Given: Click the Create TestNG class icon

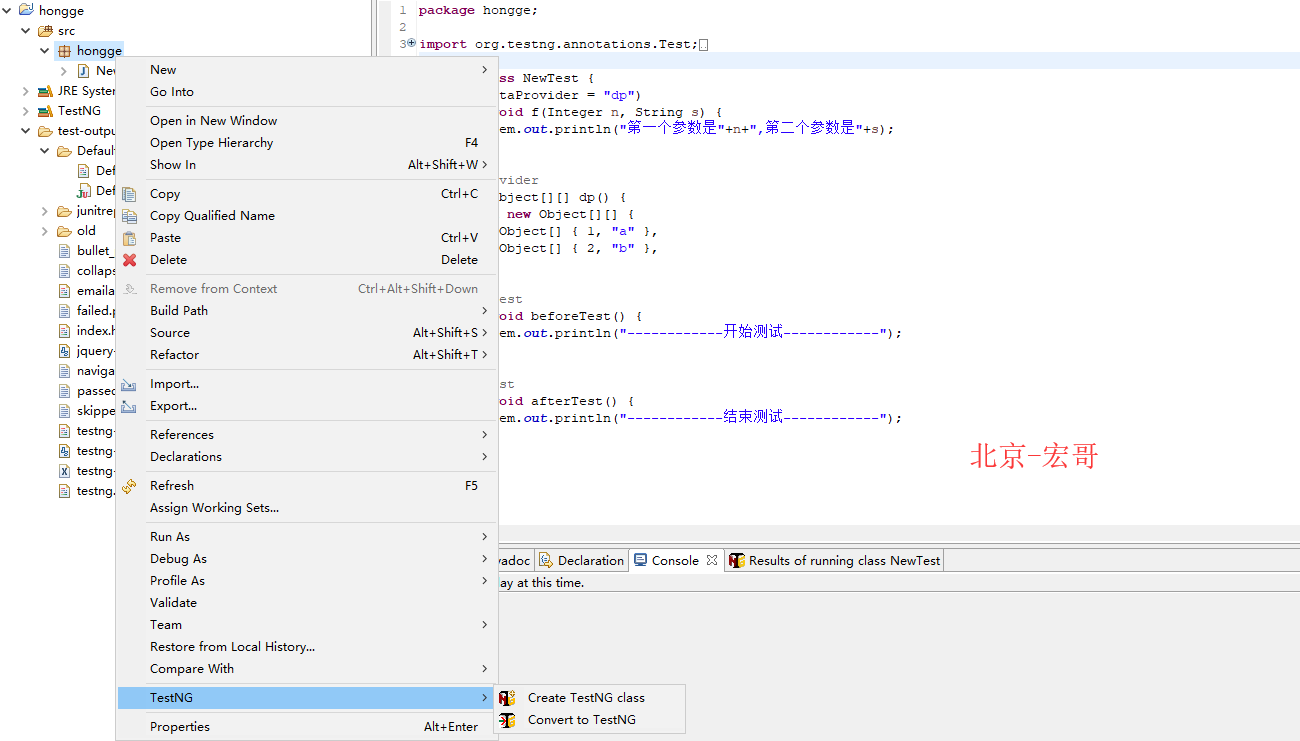Looking at the screenshot, I should pyautogui.click(x=508, y=698).
